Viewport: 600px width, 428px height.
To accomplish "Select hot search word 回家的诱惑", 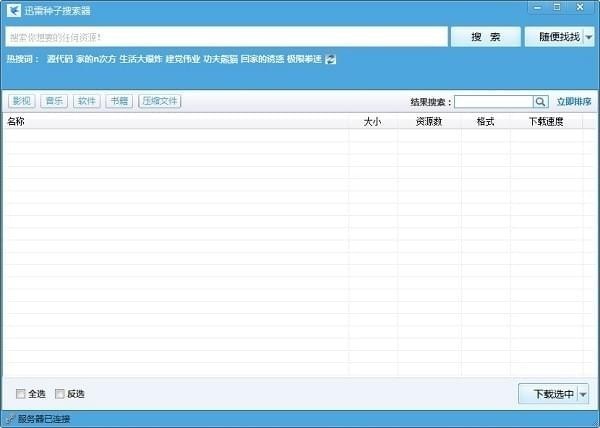I will (x=262, y=59).
